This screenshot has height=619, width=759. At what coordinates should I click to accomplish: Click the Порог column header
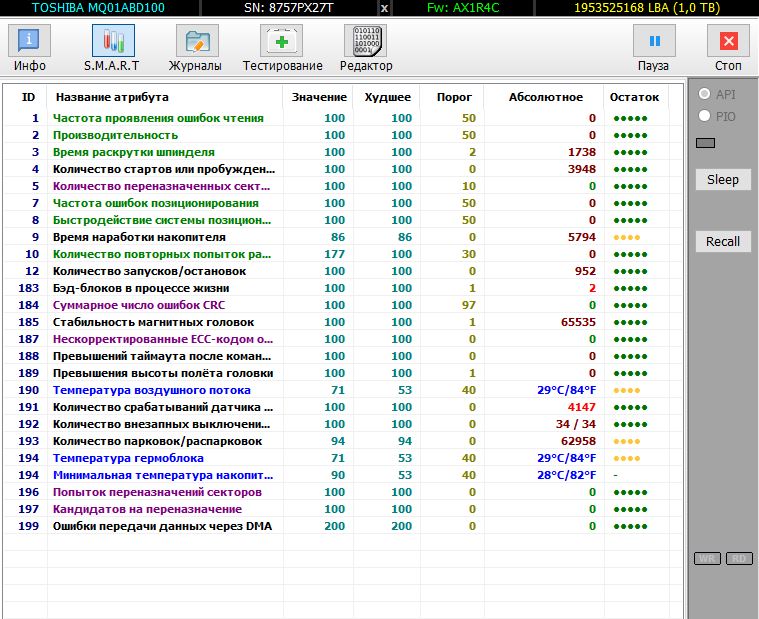coord(454,97)
